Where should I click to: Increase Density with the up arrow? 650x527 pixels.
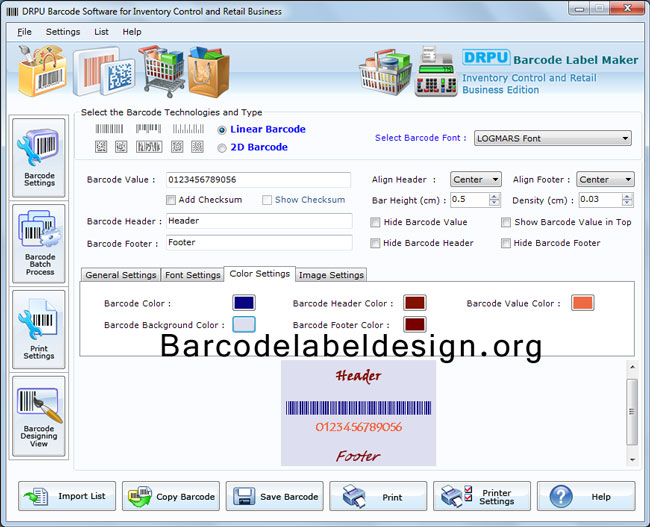point(627,197)
